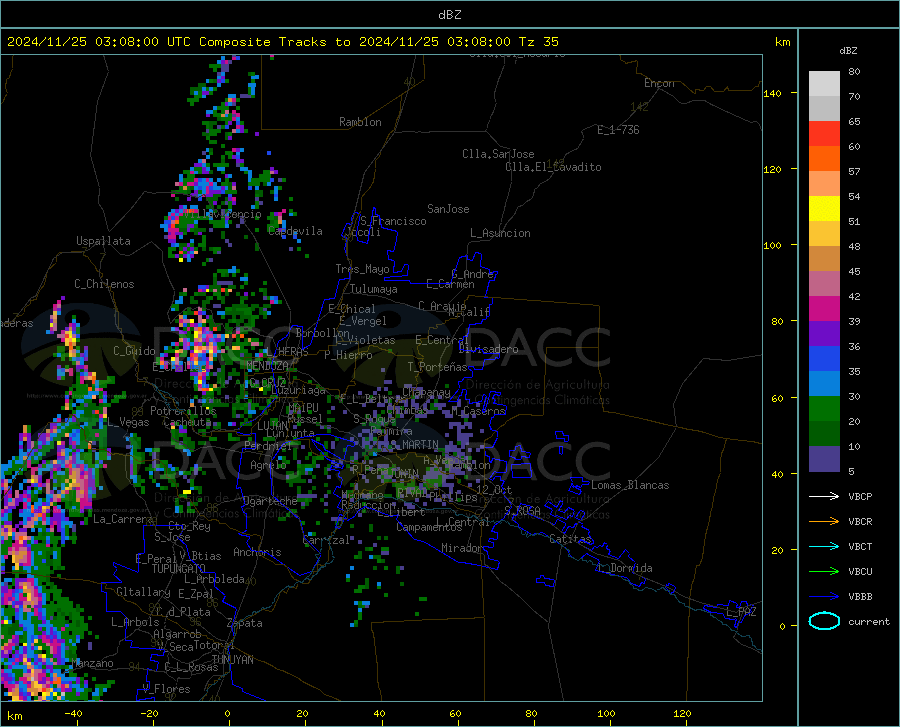The height and width of the screenshot is (727, 900).
Task: Click the dBZ legend heading above color scale
Action: point(848,50)
